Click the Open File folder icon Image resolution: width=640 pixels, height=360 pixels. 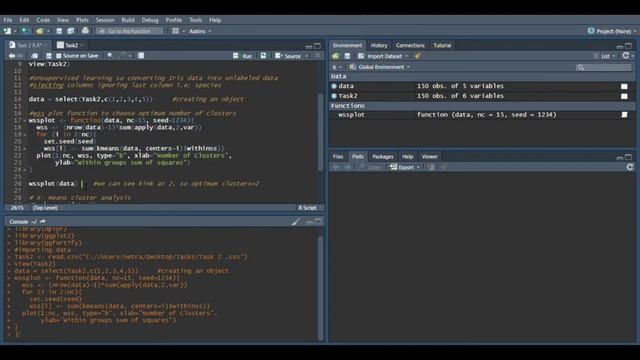(40, 31)
